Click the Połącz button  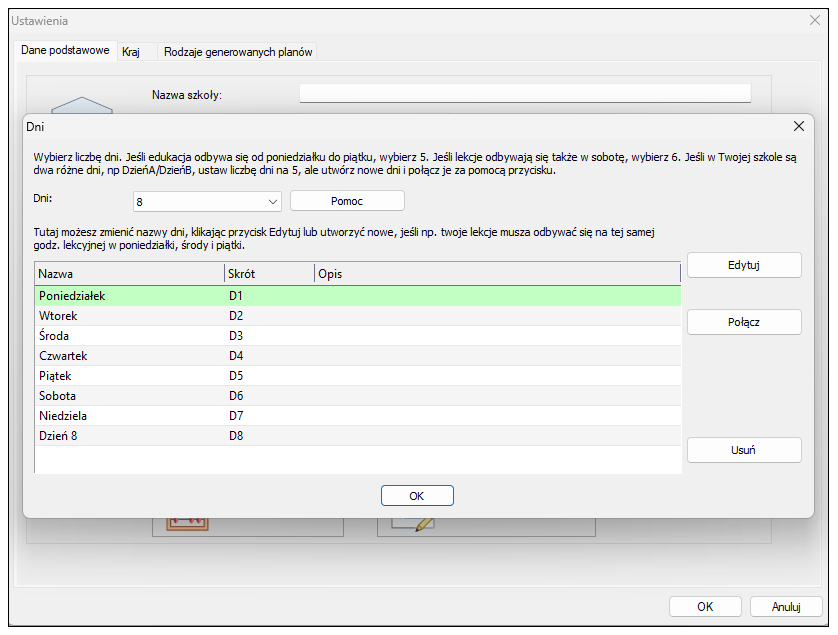pyautogui.click(x=744, y=322)
